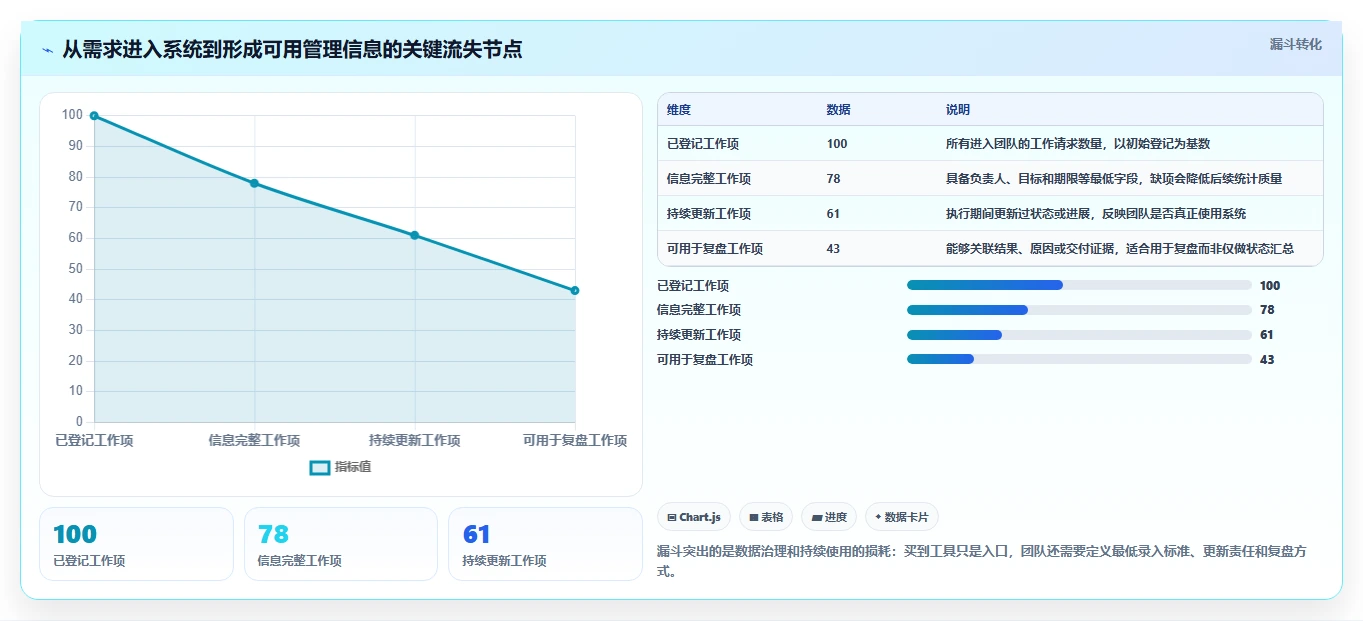Open the 61 持续更新工作项 data card
Screen dimensions: 1363x621
click(545, 544)
